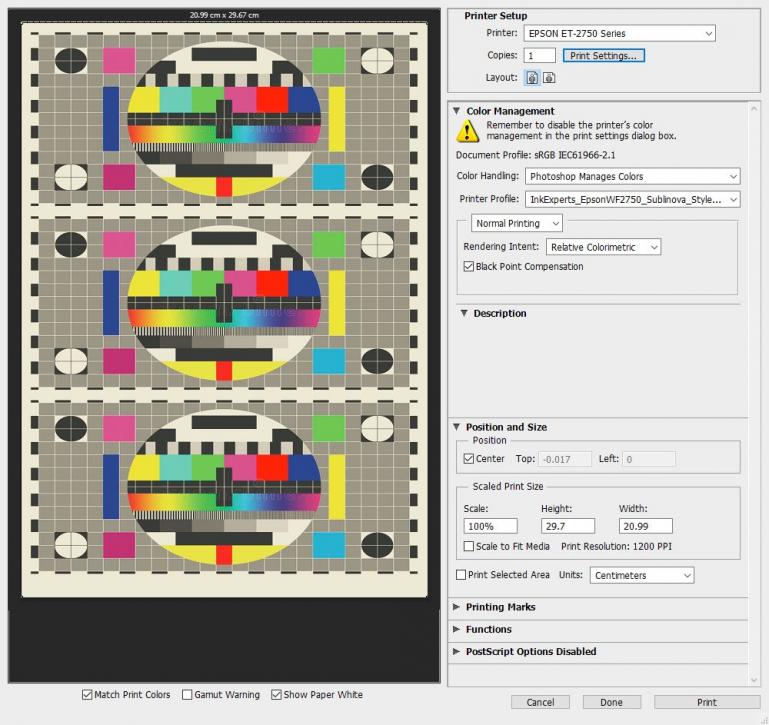Enable Scale to Fit Media

(x=468, y=546)
